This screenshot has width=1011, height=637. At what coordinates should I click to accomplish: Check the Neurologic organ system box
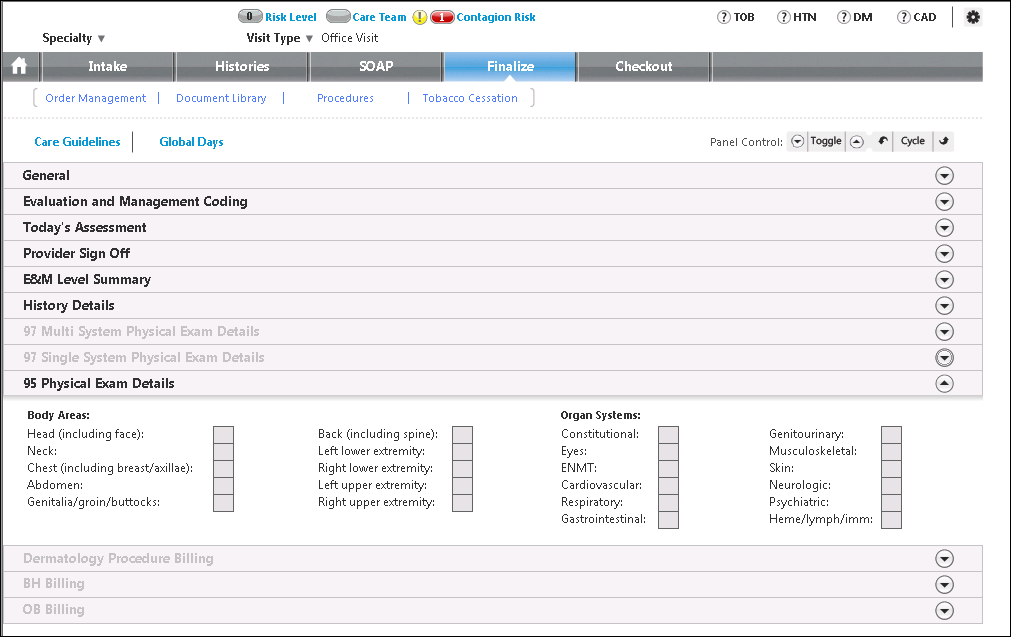pos(891,485)
